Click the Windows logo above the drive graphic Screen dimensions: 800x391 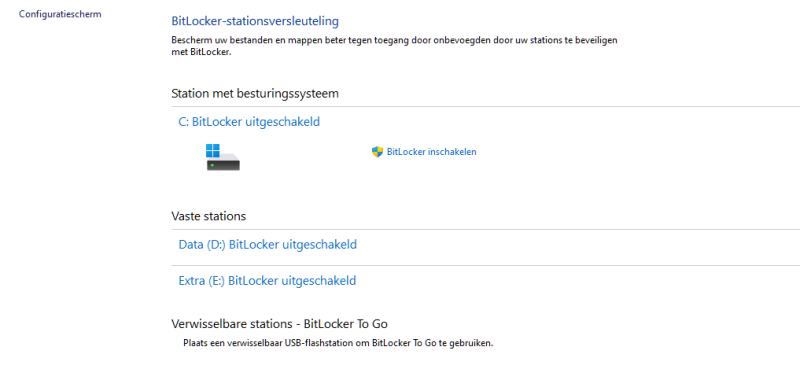(213, 151)
